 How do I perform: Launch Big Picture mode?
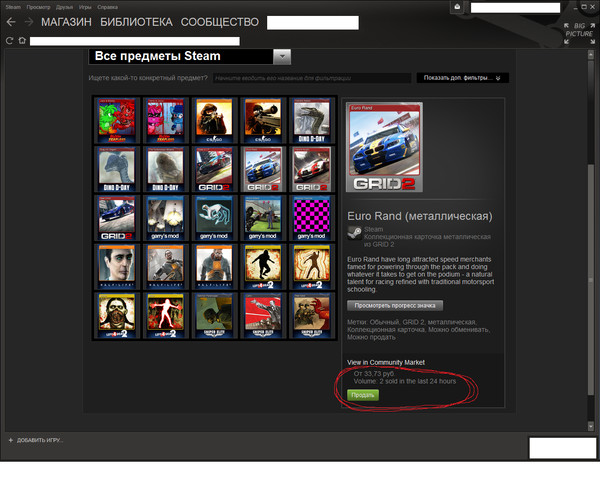pyautogui.click(x=579, y=33)
